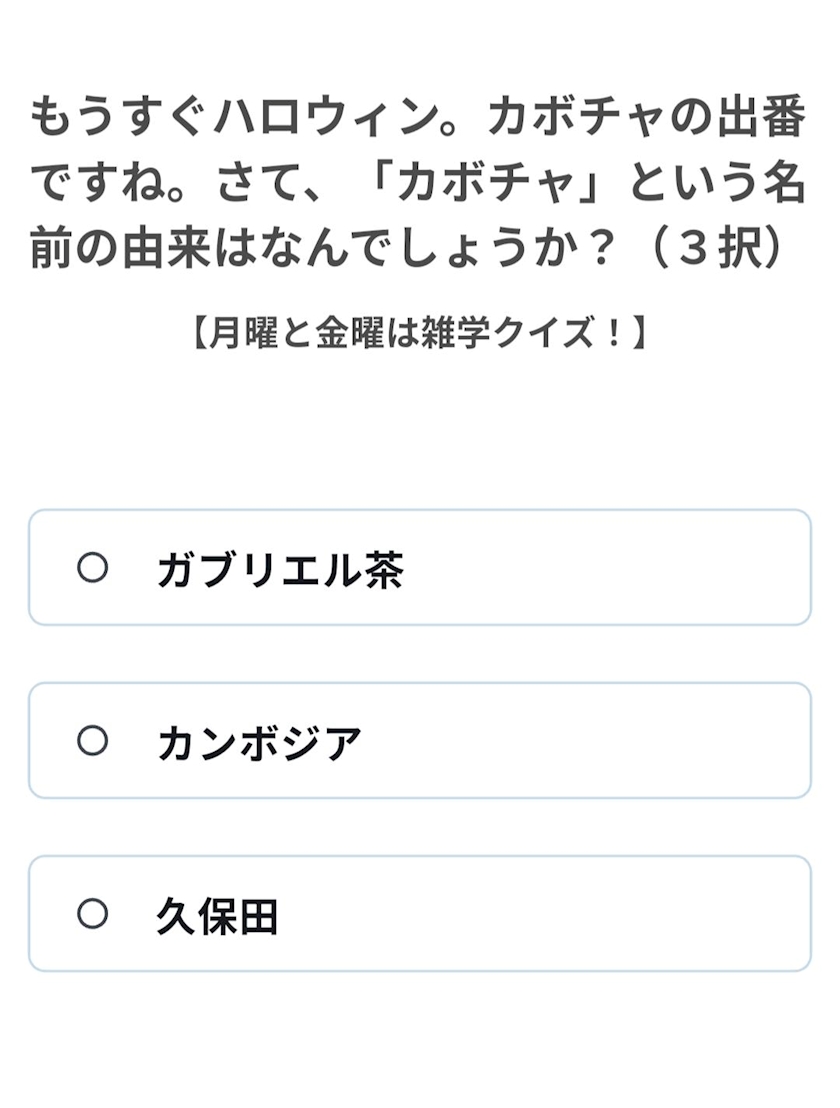Click the カンボジア answer label text

(x=259, y=743)
